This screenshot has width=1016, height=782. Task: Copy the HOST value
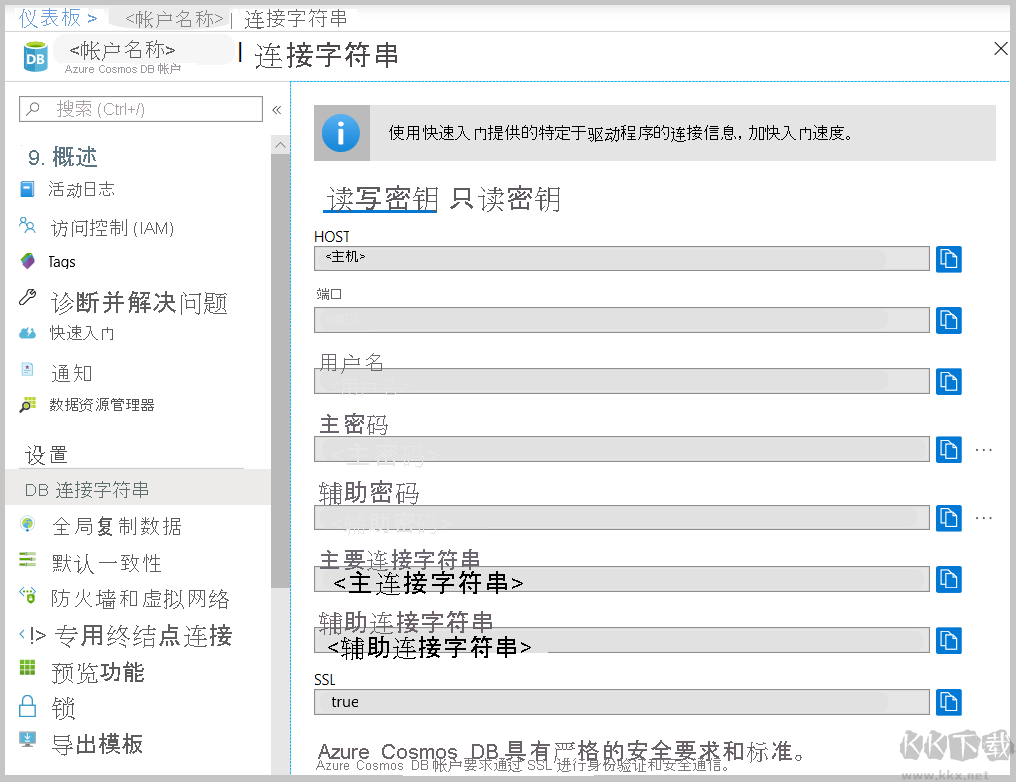(949, 259)
